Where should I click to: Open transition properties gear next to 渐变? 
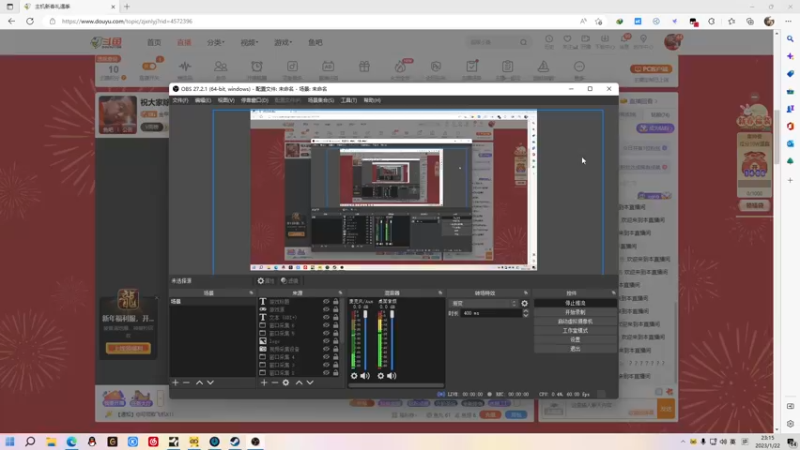pyautogui.click(x=524, y=303)
